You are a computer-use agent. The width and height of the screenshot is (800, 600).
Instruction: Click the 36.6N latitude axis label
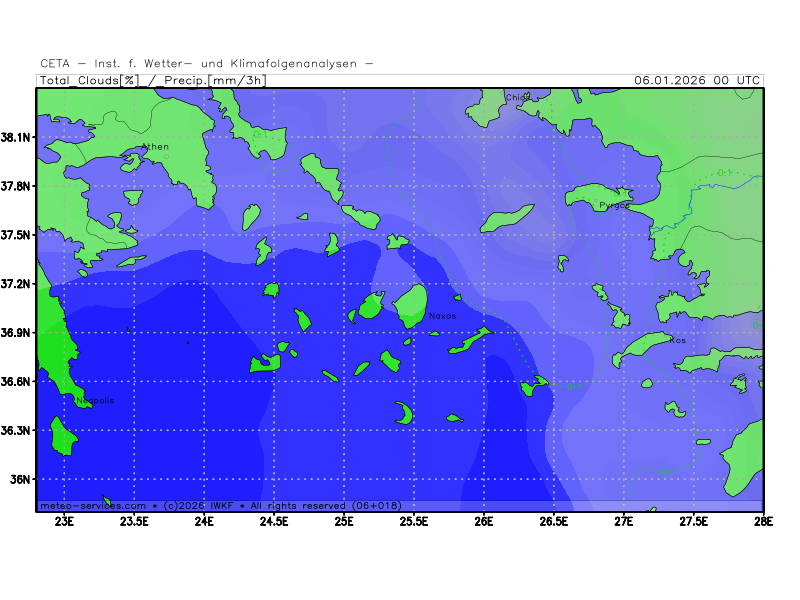tap(18, 381)
